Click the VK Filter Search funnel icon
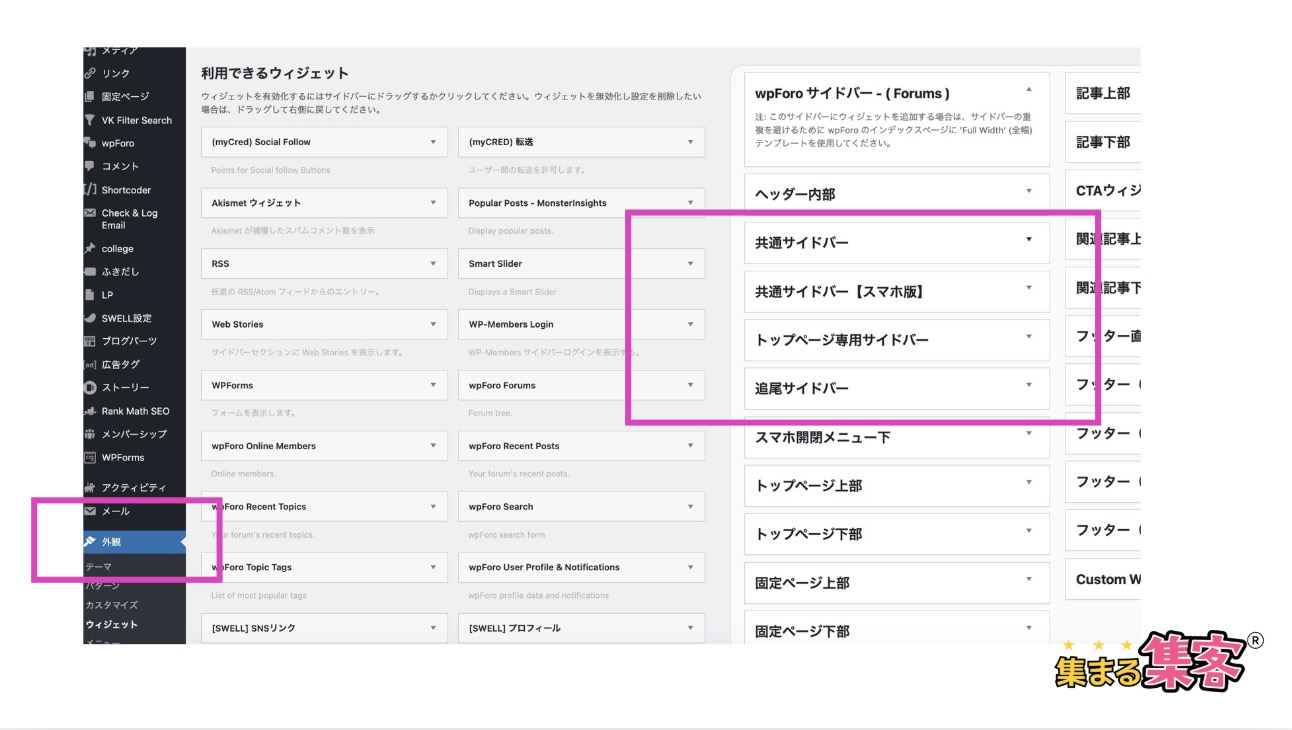 [90, 120]
